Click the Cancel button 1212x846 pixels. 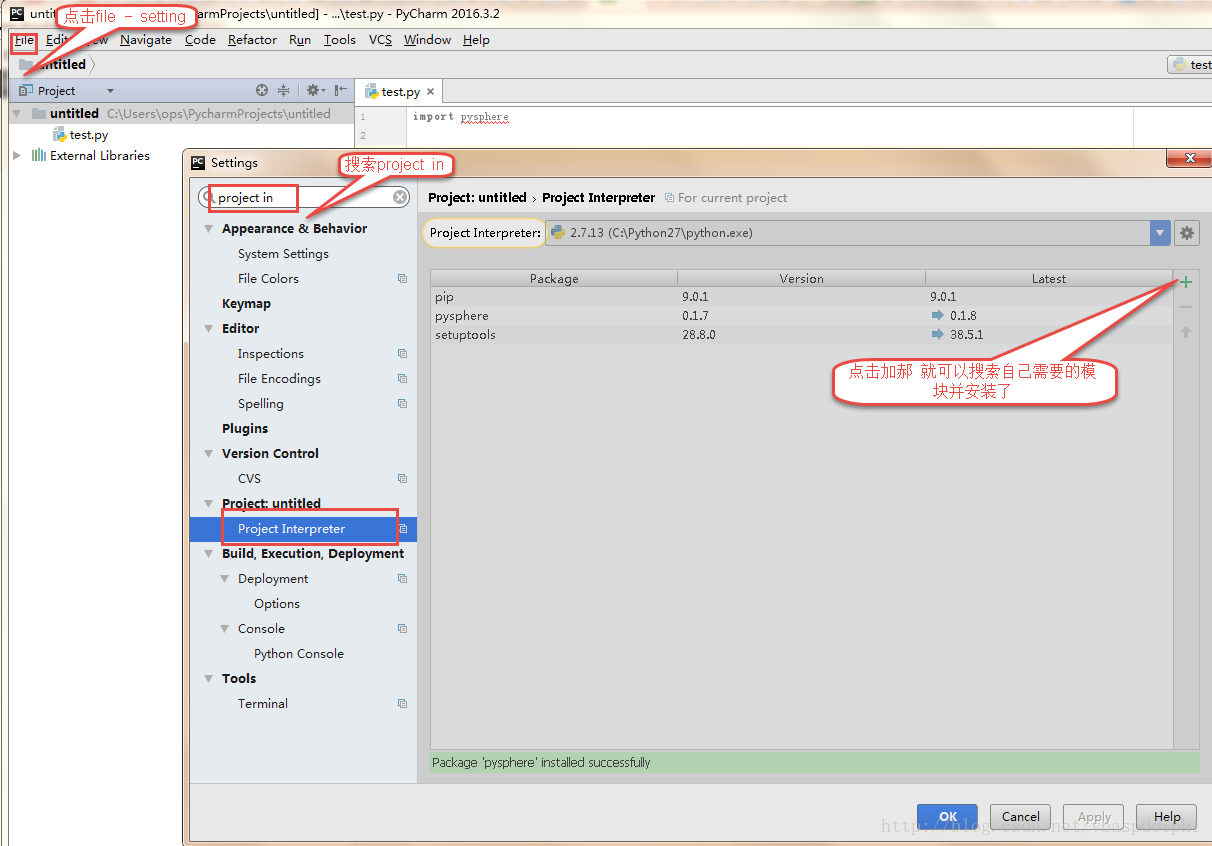(1021, 817)
